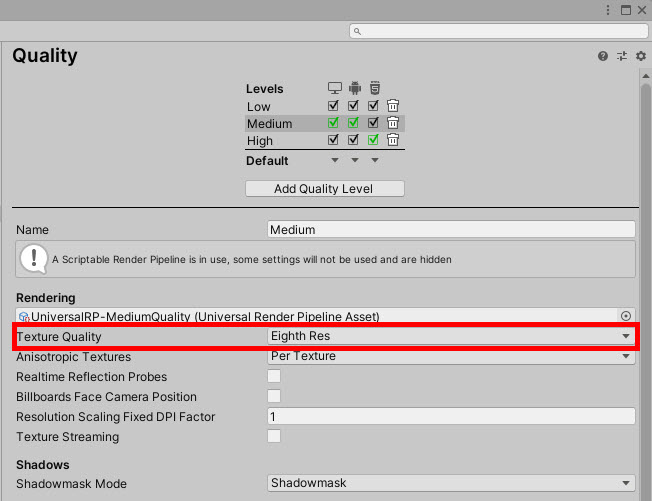Screen dimensions: 652x501
Task: Toggle High level for WebGL platform
Action: [373, 140]
